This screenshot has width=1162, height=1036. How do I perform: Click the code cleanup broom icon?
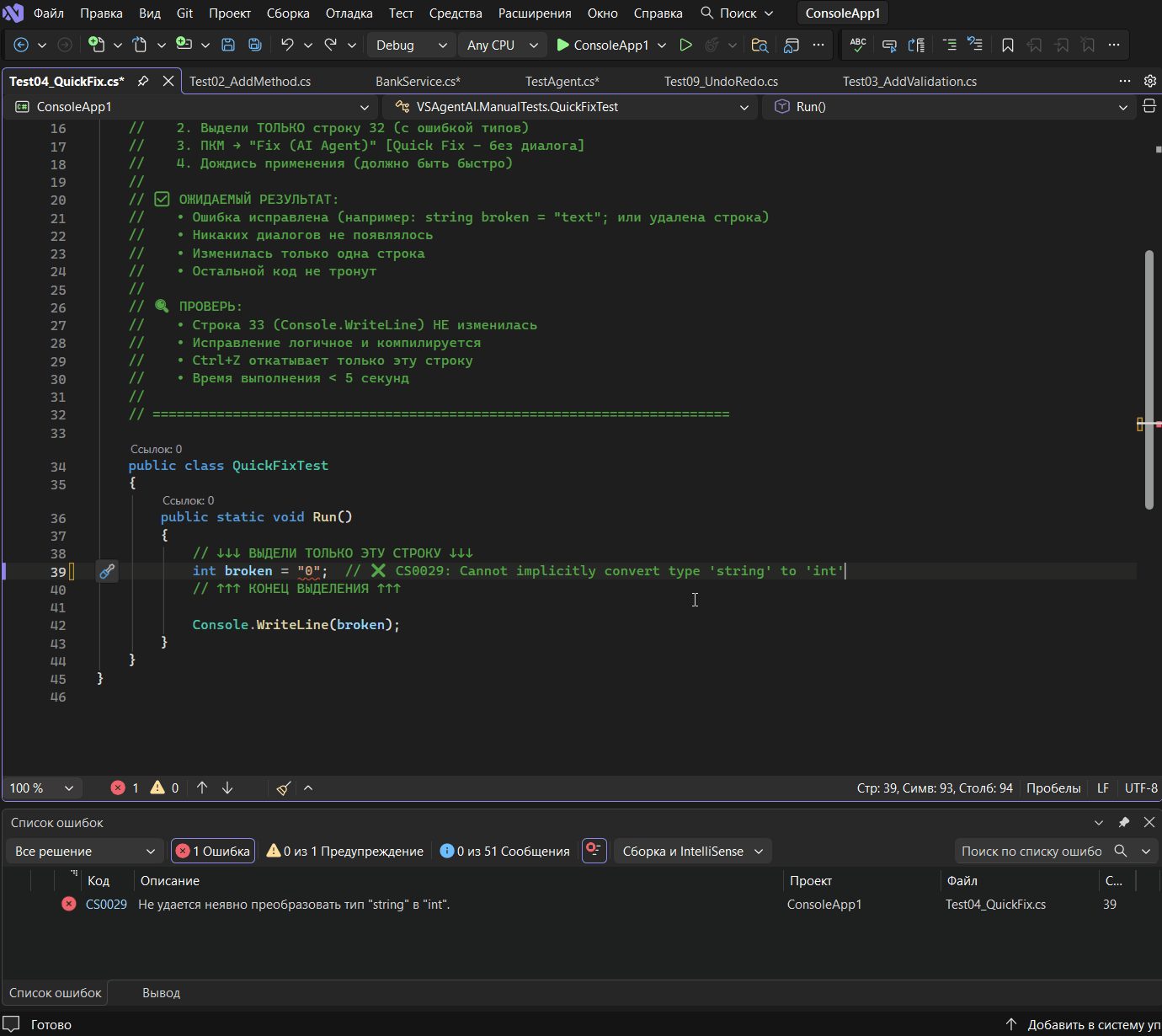284,788
